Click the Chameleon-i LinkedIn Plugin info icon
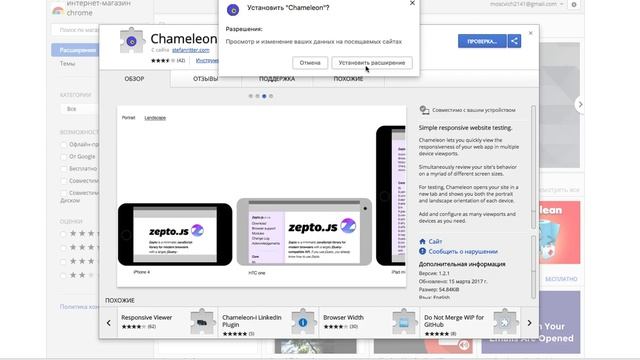This screenshot has width=640, height=360. pyautogui.click(x=303, y=322)
